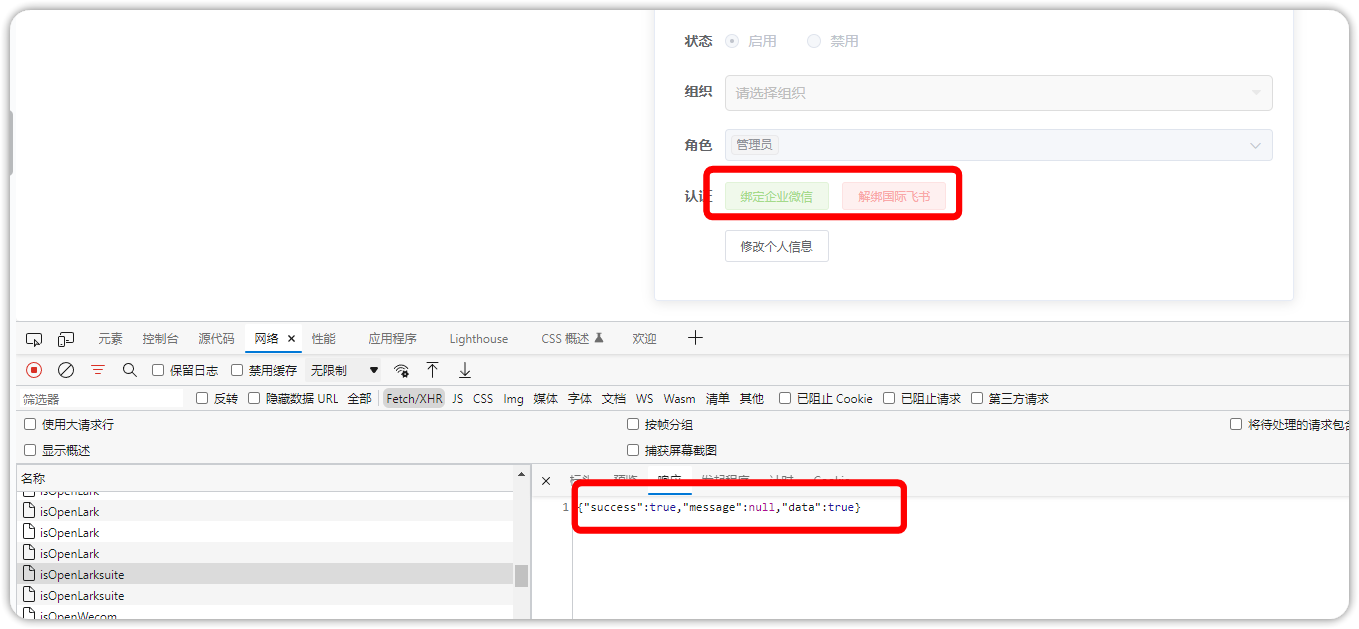Check the 第三方请求 option
The width and height of the screenshot is (1359, 629).
coord(977,398)
